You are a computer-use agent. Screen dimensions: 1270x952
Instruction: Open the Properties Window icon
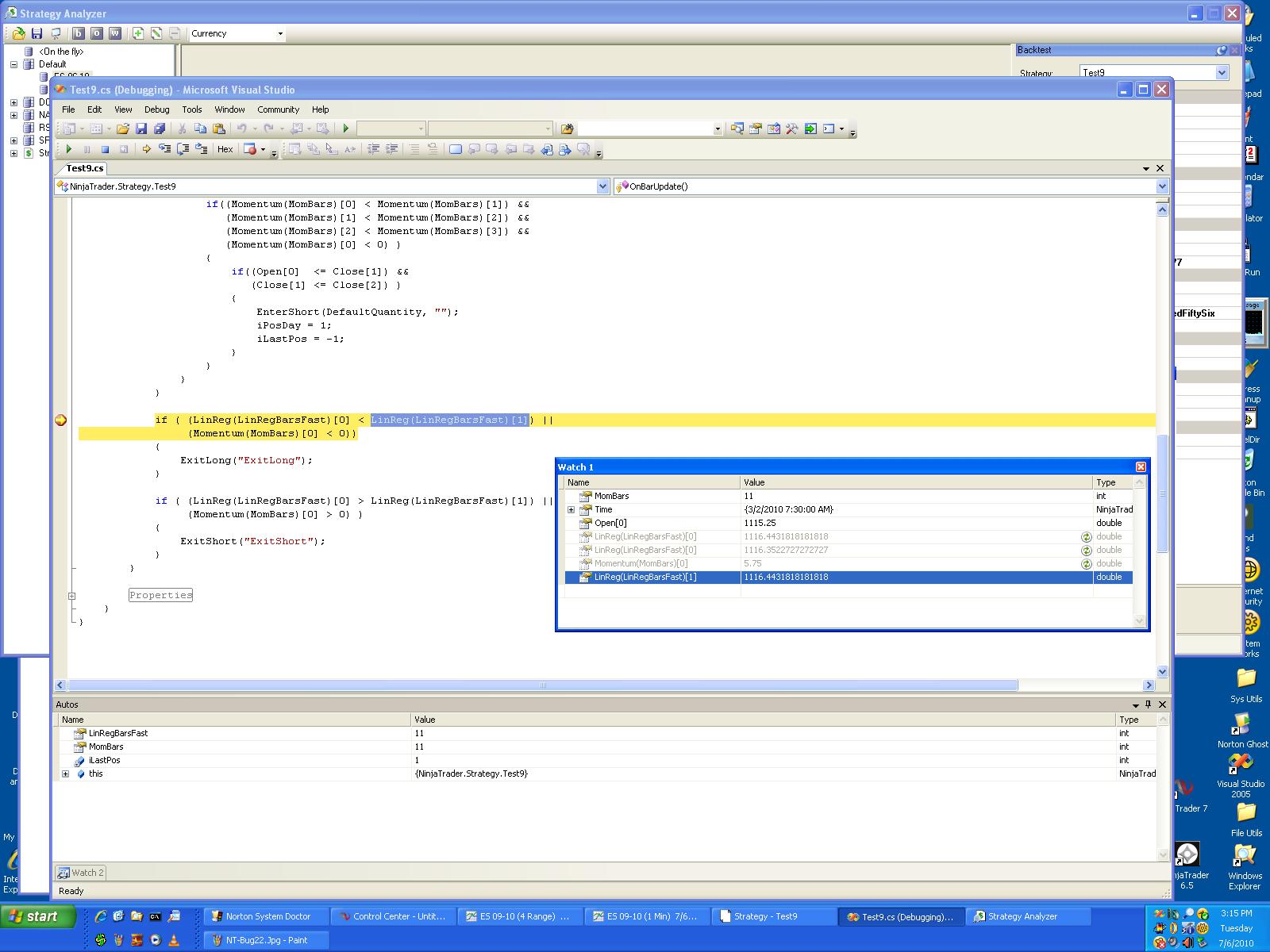point(756,129)
